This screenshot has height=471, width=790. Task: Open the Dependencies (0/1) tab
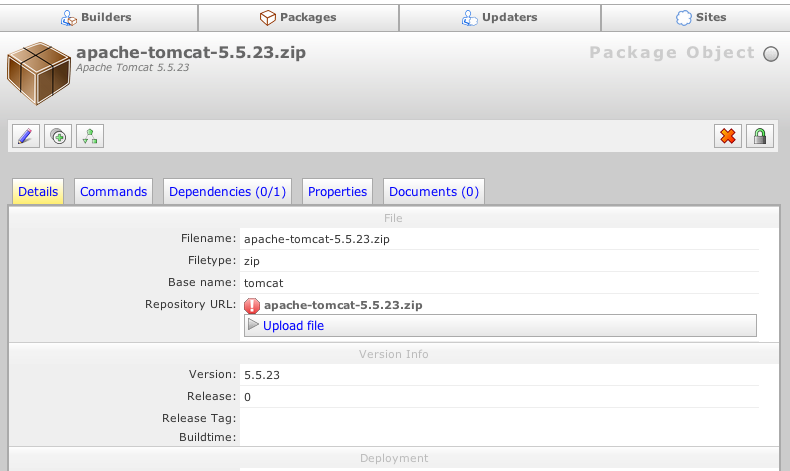click(227, 191)
